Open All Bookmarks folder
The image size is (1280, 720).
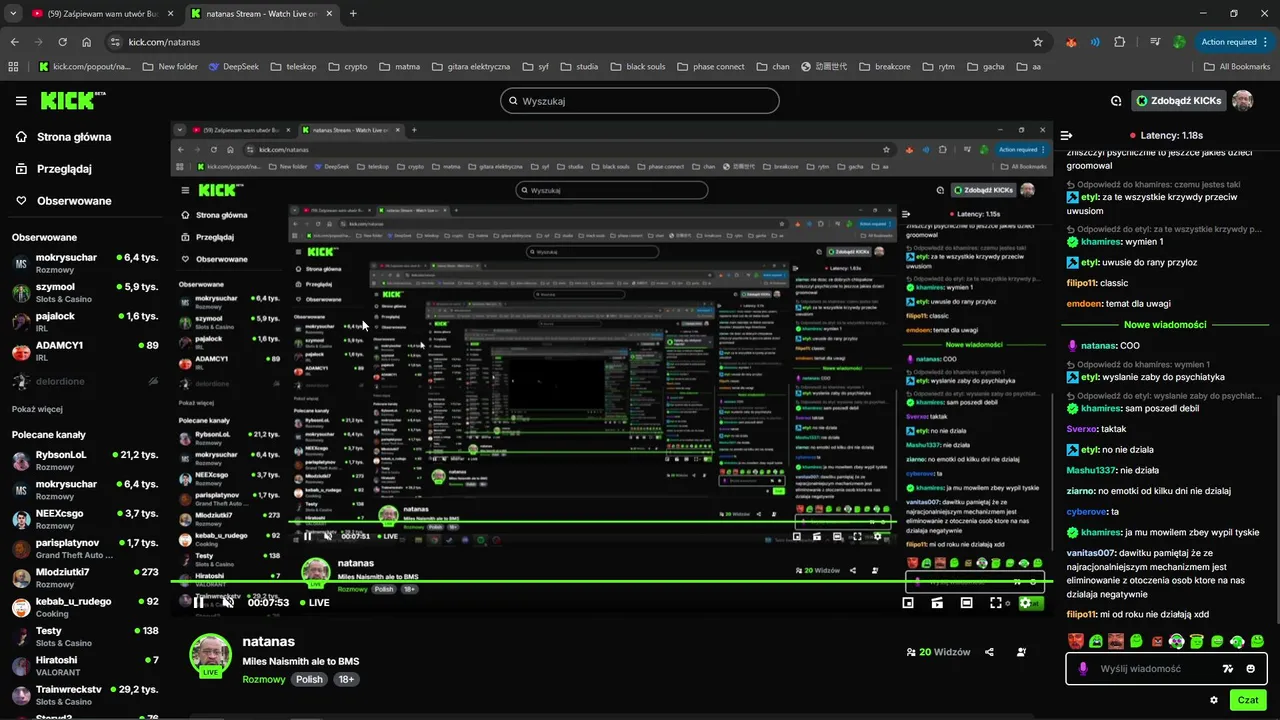coord(1236,67)
